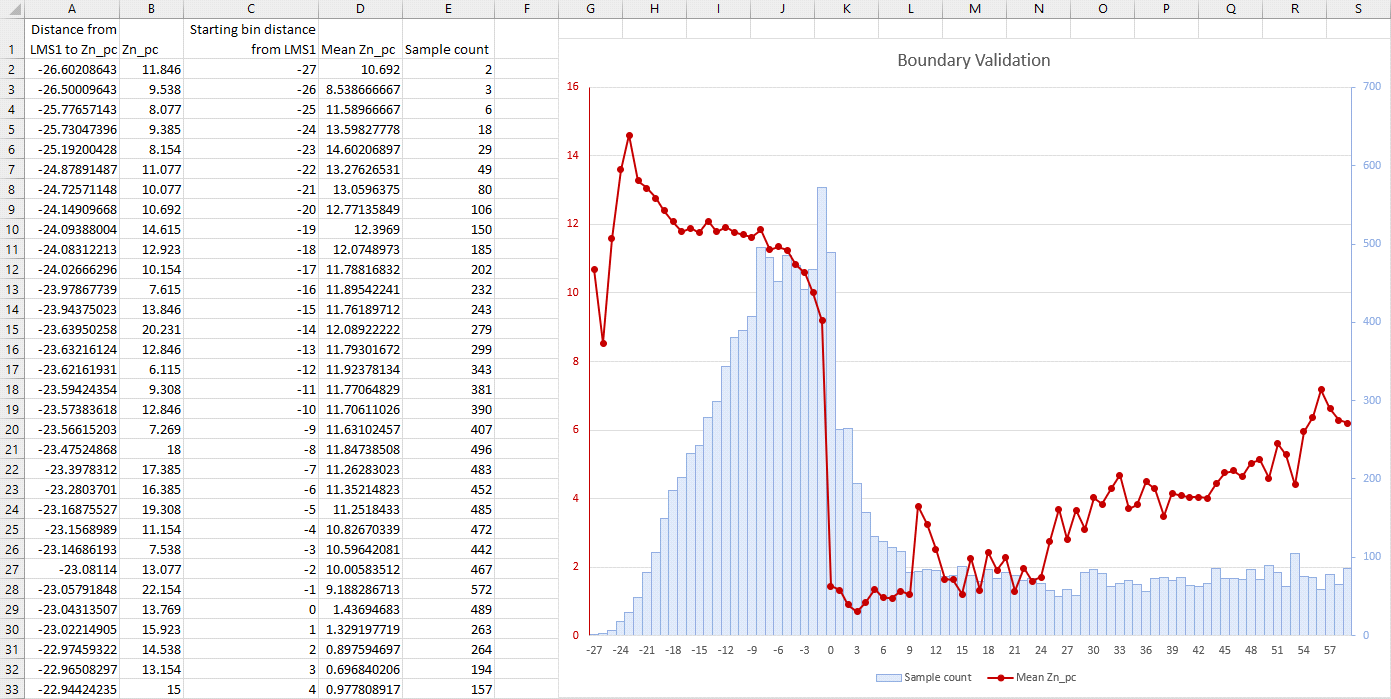Click the Sample count legend text in chart
Viewport: 1391px width, 699px height.
pos(937,678)
